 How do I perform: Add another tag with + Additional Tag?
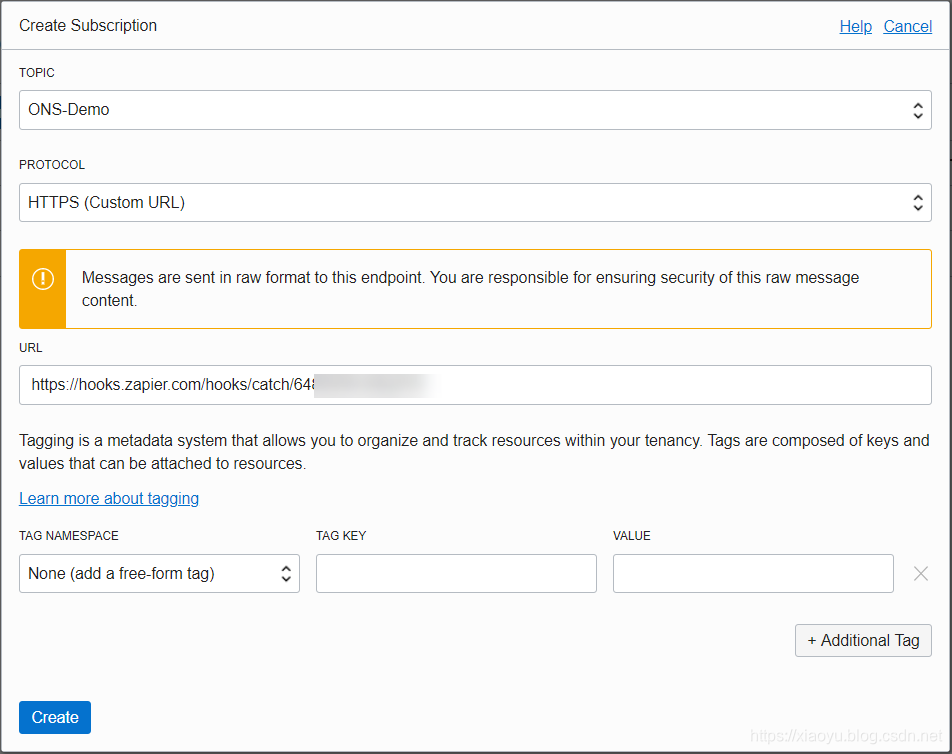click(863, 640)
